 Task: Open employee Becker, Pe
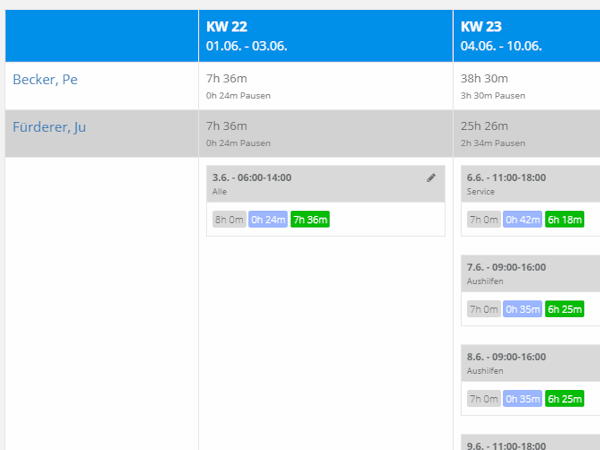tap(45, 80)
